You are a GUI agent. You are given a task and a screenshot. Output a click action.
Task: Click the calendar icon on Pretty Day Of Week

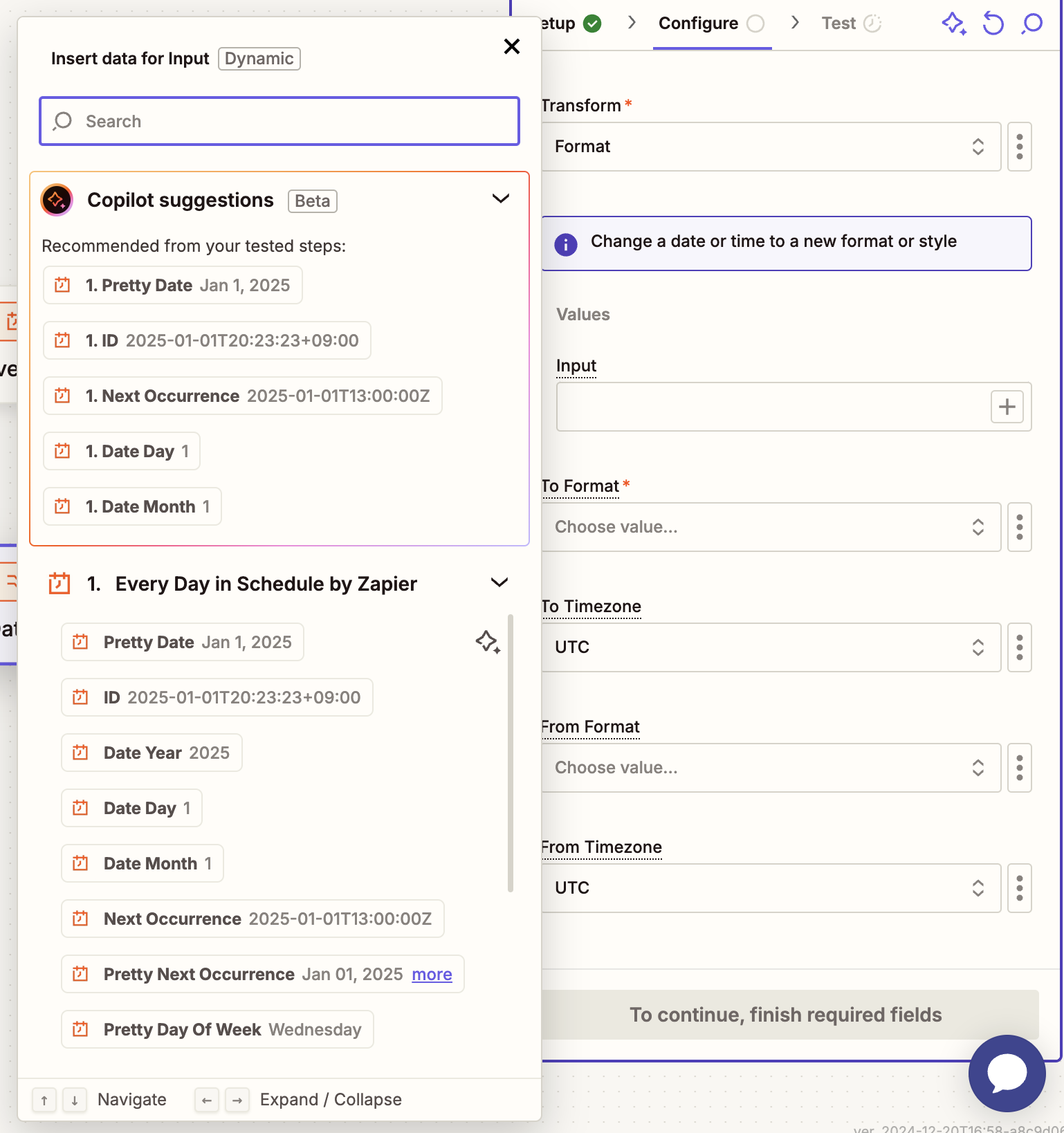point(80,1029)
